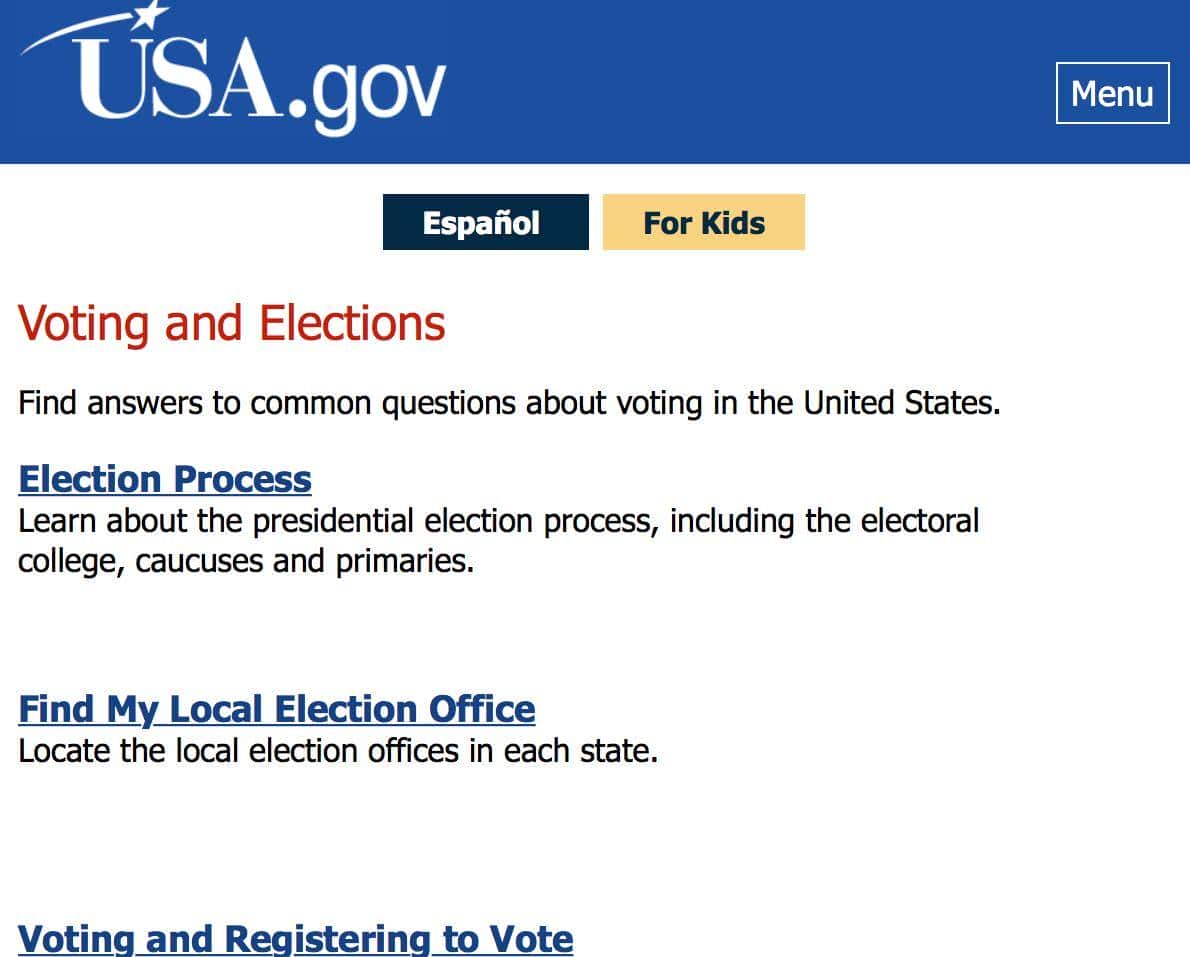
Task: Open the Election Process link
Action: [x=165, y=479]
